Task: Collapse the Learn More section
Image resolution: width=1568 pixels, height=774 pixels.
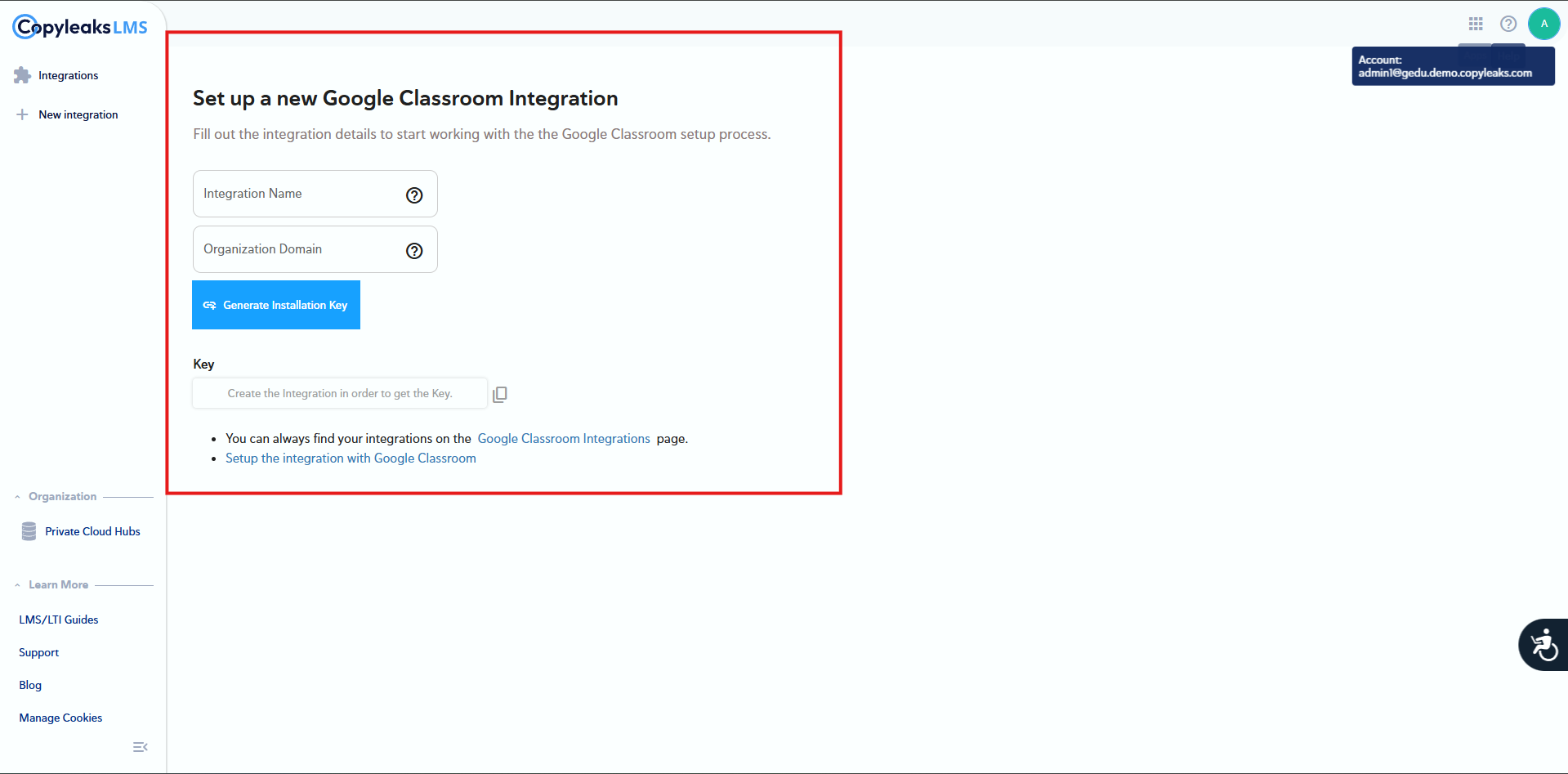Action: (x=17, y=585)
